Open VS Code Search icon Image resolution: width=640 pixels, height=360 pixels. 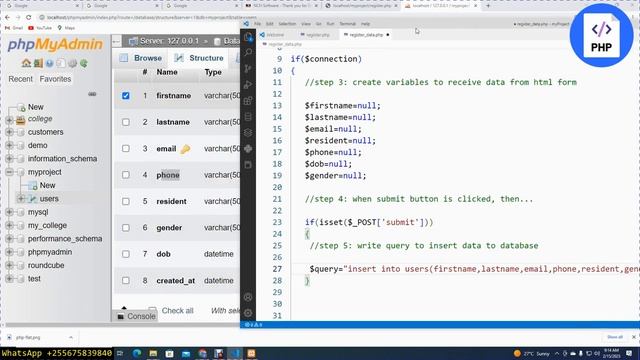tap(248, 52)
